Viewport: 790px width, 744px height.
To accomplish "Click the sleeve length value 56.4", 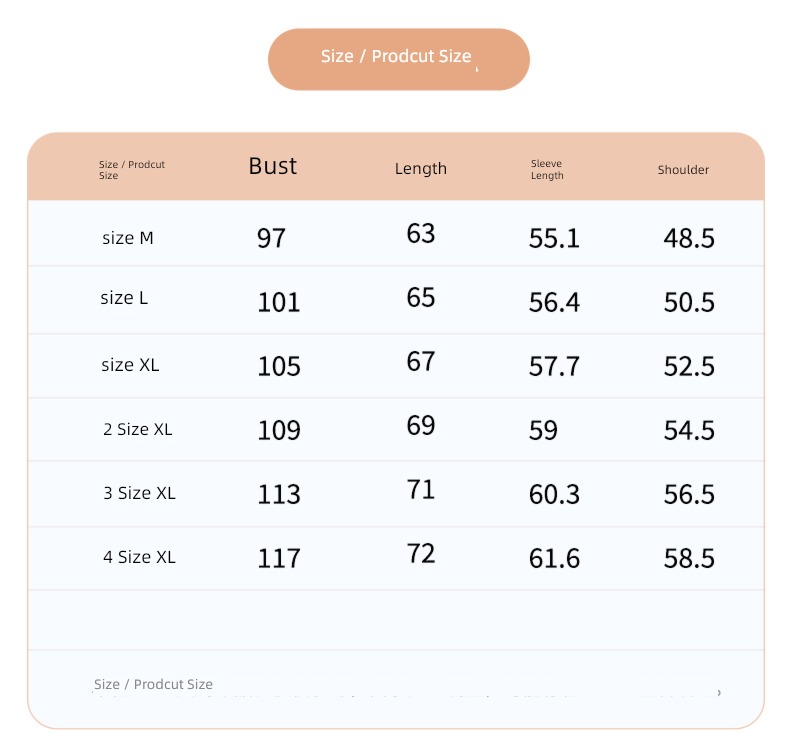I will tap(554, 302).
